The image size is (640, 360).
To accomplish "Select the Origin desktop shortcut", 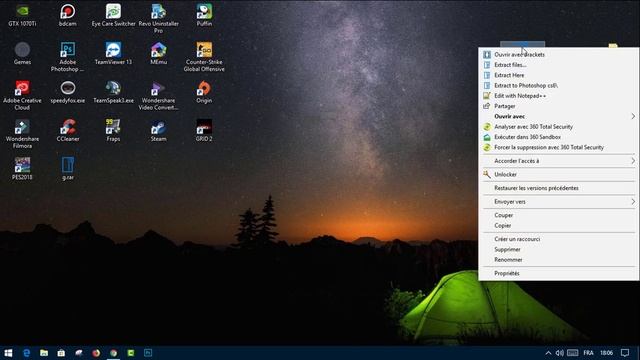I will 204,92.
